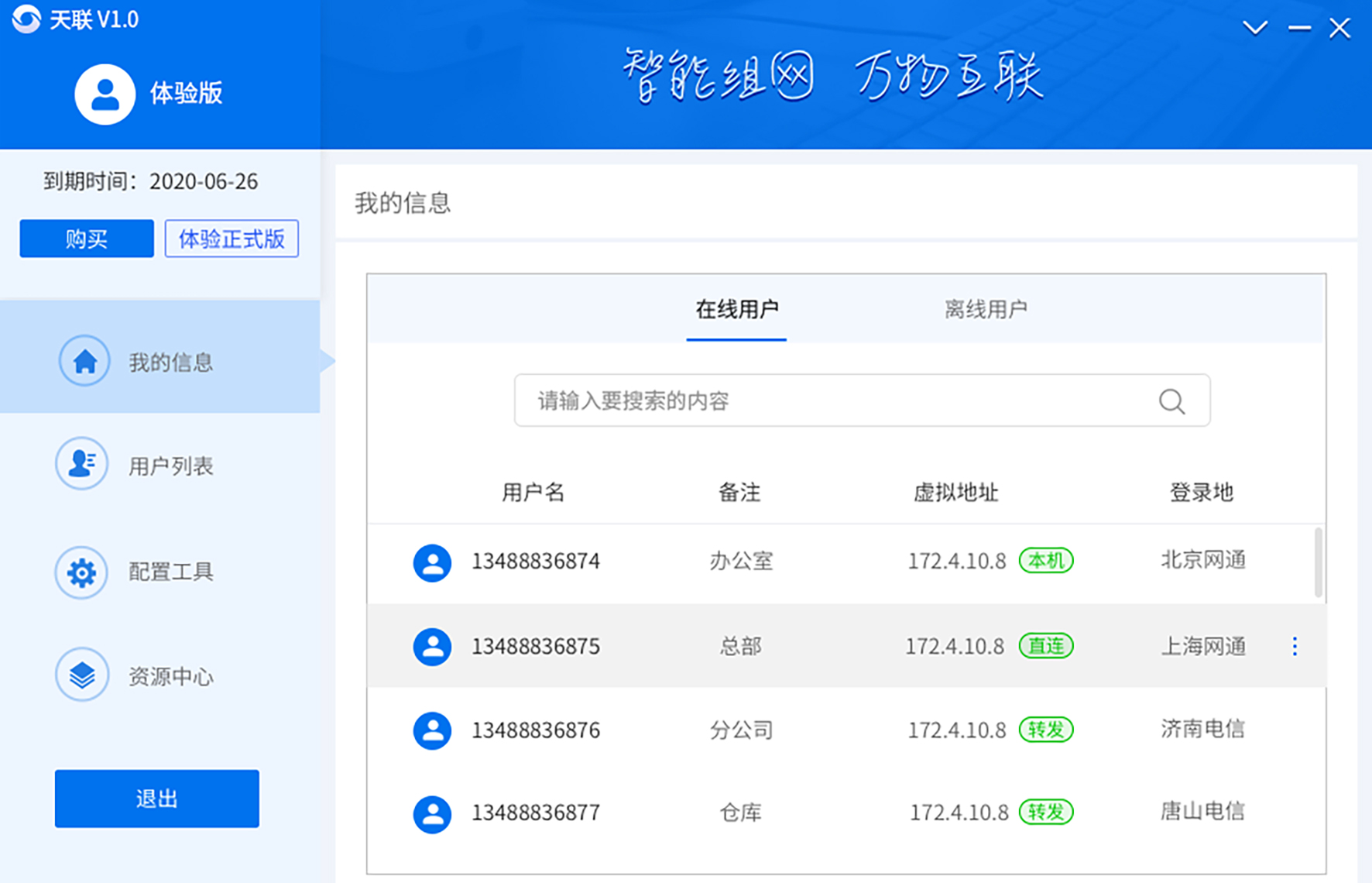Click avatar of user 13488836876

point(432,730)
